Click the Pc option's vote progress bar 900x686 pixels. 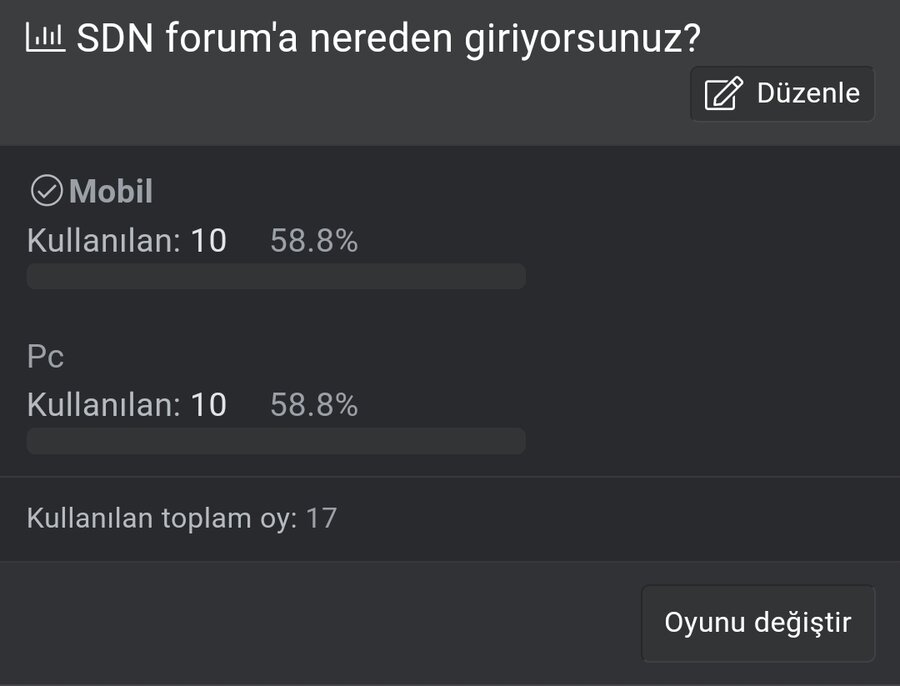(x=276, y=441)
